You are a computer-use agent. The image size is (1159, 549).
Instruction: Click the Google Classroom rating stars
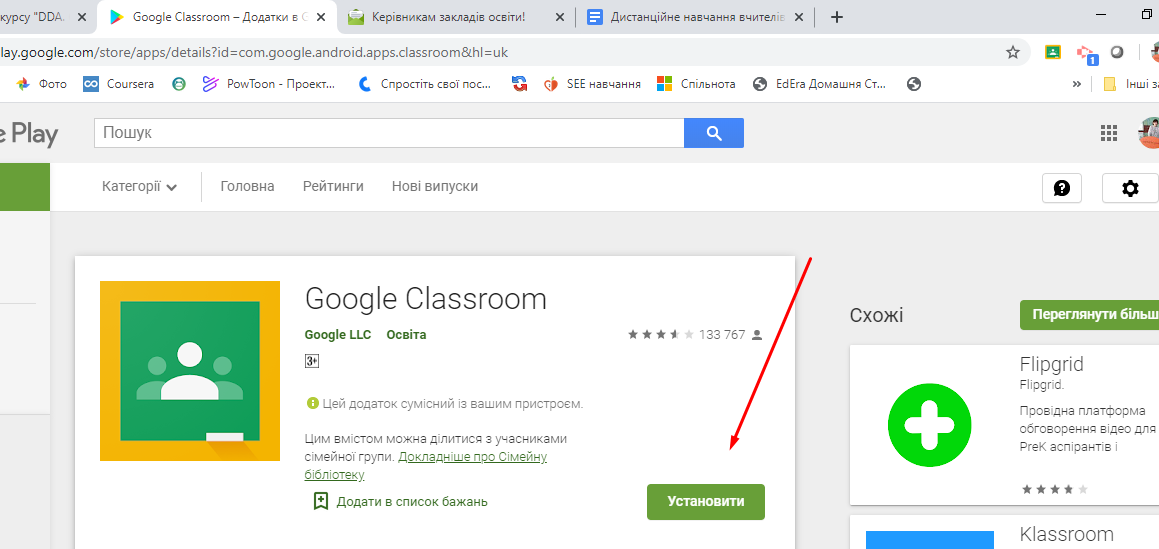click(661, 335)
